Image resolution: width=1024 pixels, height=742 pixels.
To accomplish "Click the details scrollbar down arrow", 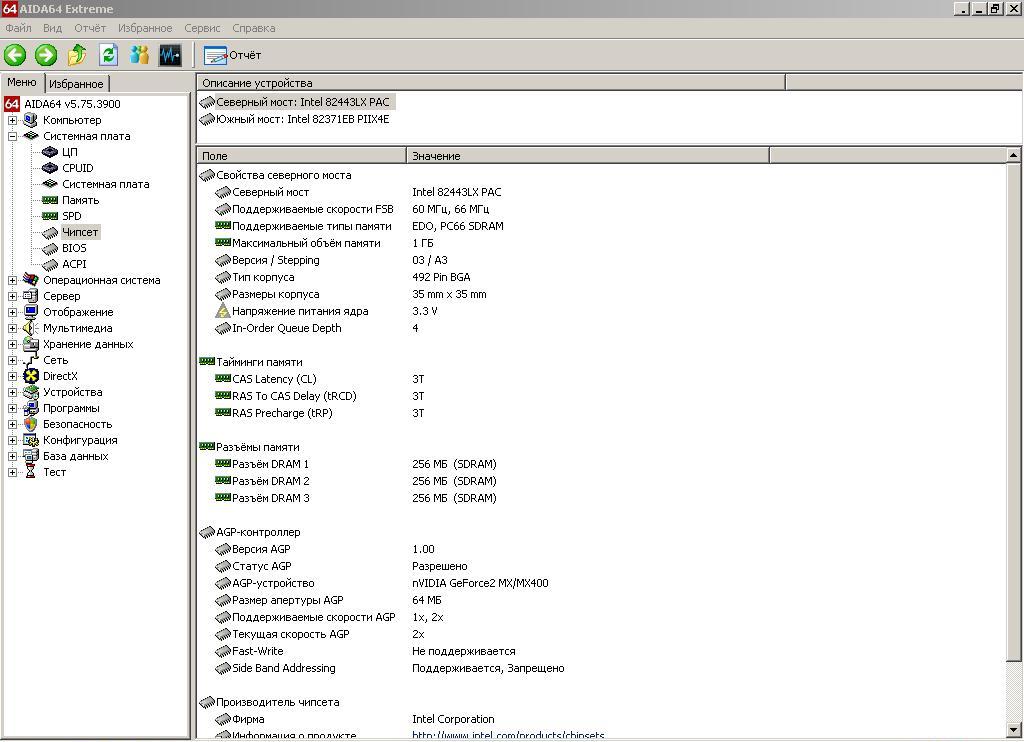I will (1013, 730).
